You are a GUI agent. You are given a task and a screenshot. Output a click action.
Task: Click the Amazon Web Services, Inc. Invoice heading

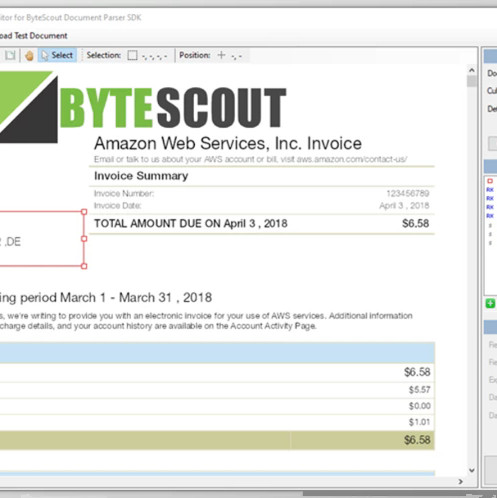click(x=228, y=143)
